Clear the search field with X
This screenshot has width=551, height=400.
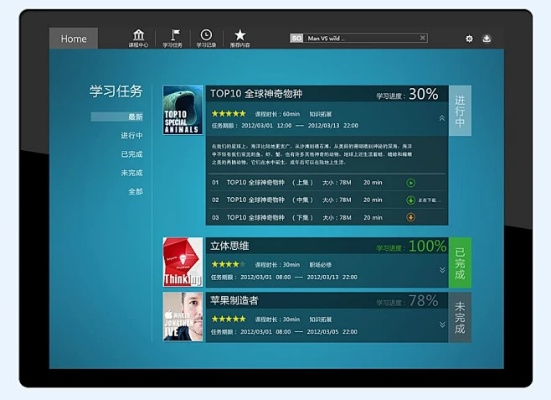(x=423, y=38)
